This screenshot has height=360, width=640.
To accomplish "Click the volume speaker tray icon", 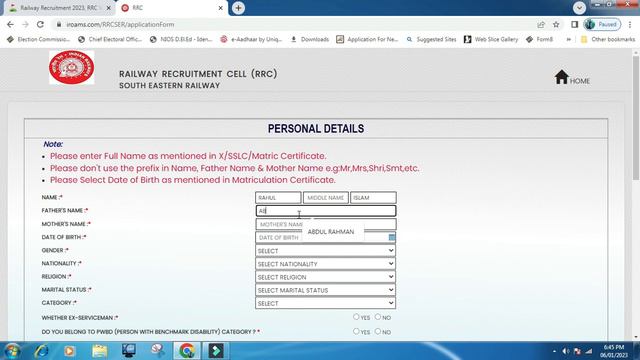I will click(566, 351).
